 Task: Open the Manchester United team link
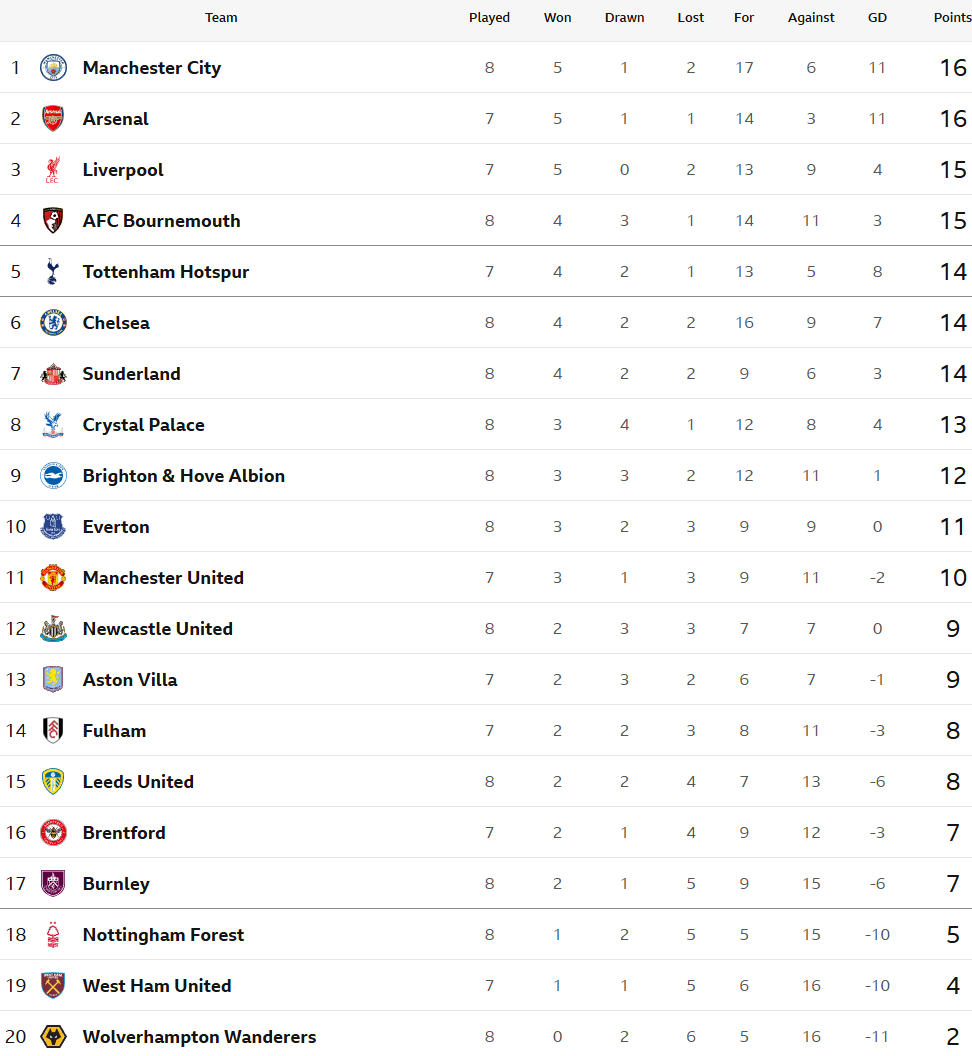click(x=163, y=578)
